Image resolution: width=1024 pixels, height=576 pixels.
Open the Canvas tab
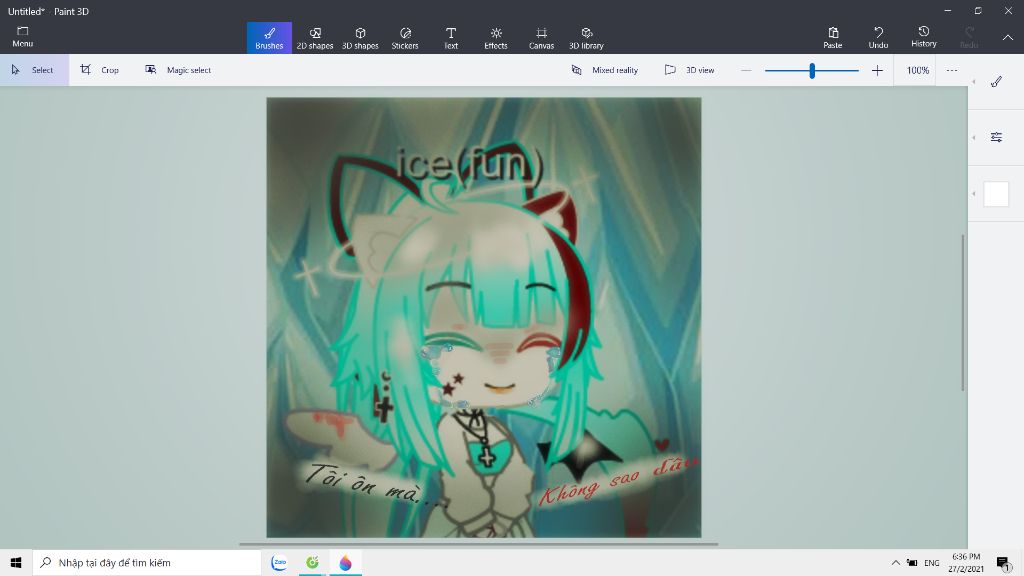click(541, 38)
